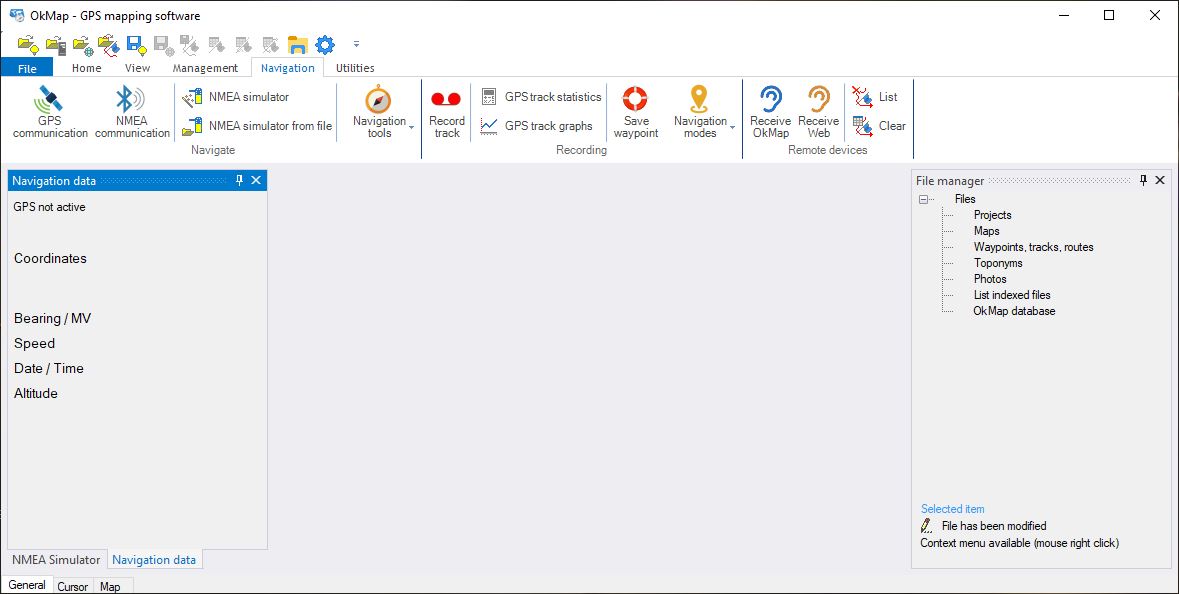Click grey save with globe icon

164,45
